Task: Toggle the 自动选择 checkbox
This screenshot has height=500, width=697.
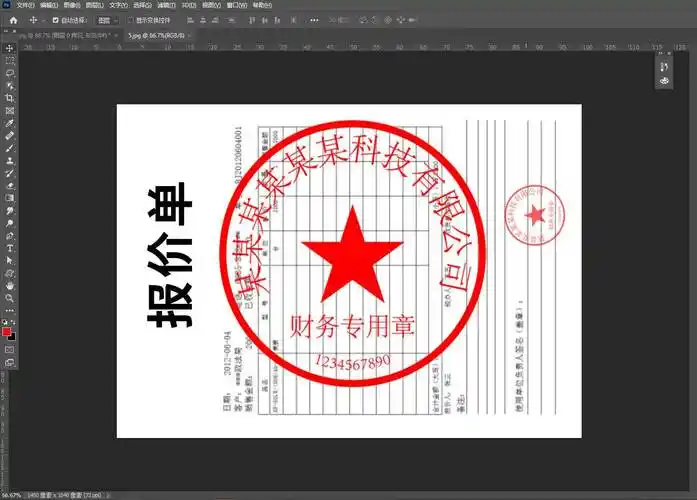Action: 56,20
